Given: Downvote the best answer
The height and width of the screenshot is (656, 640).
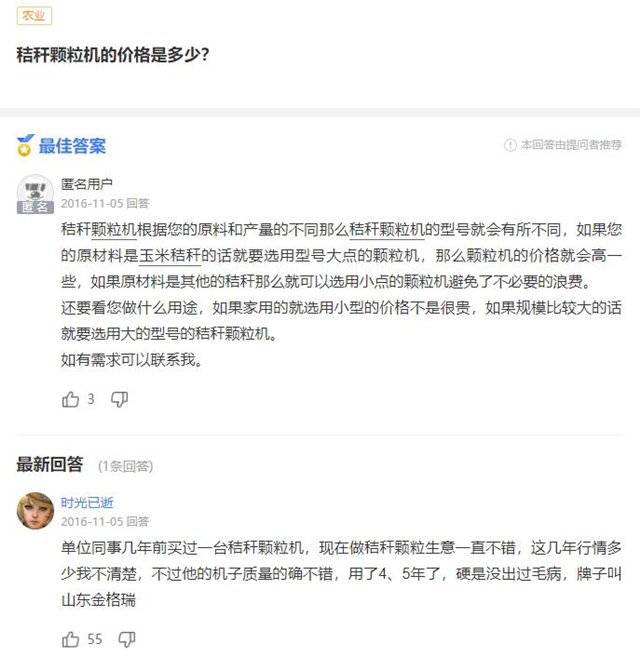Looking at the screenshot, I should coord(119,399).
